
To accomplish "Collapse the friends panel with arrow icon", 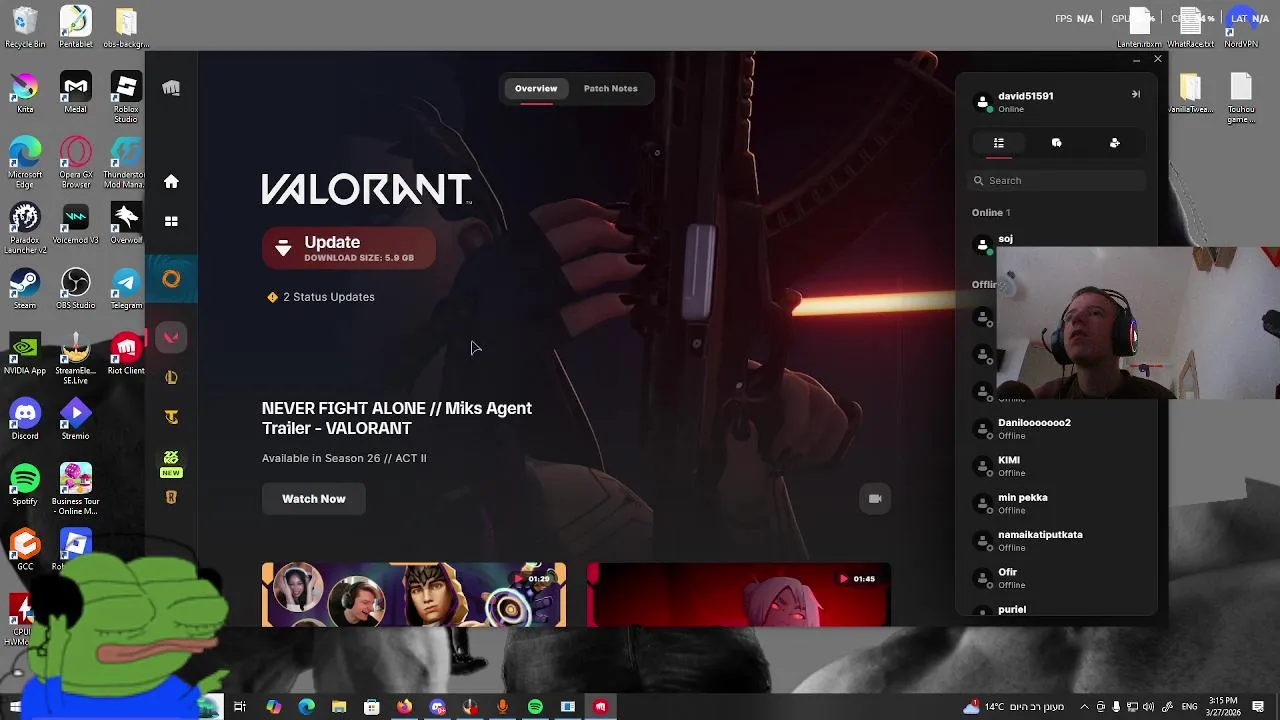I will coord(1136,94).
